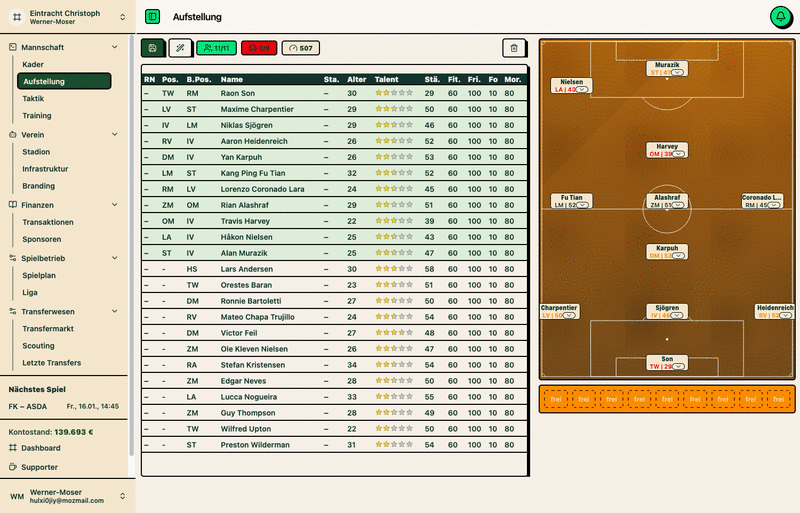Select player row Raon Son

[x=334, y=93]
